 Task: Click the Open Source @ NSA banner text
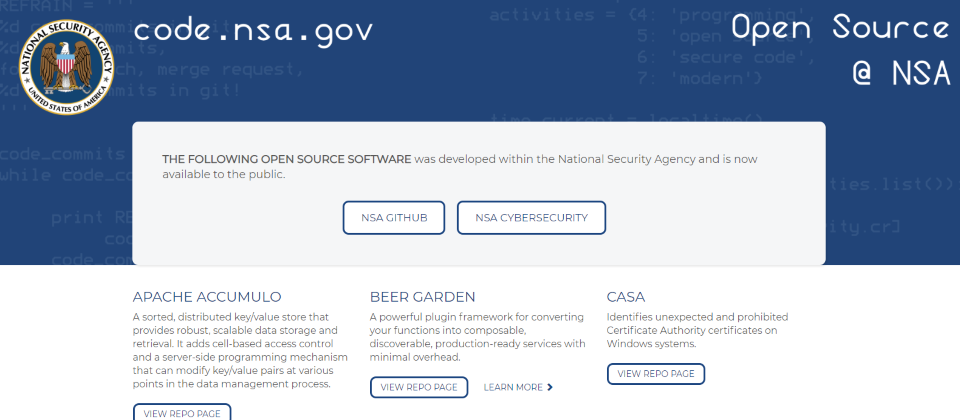click(841, 50)
